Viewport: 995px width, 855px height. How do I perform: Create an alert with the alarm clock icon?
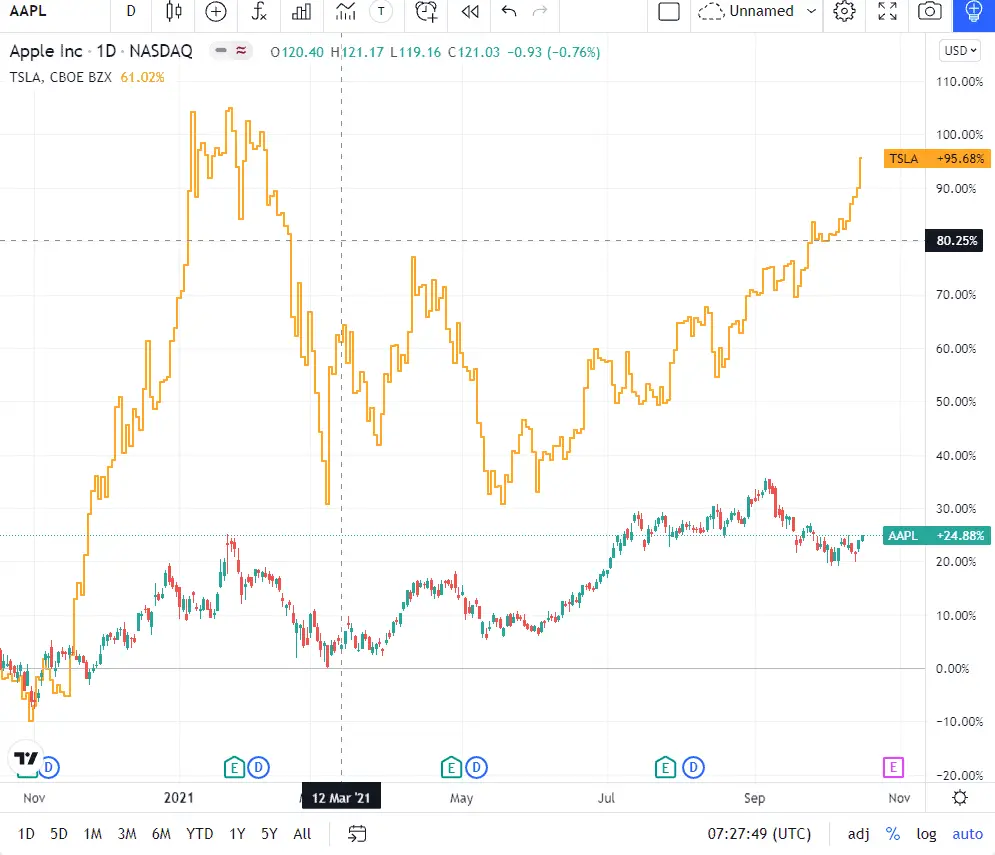click(x=426, y=11)
